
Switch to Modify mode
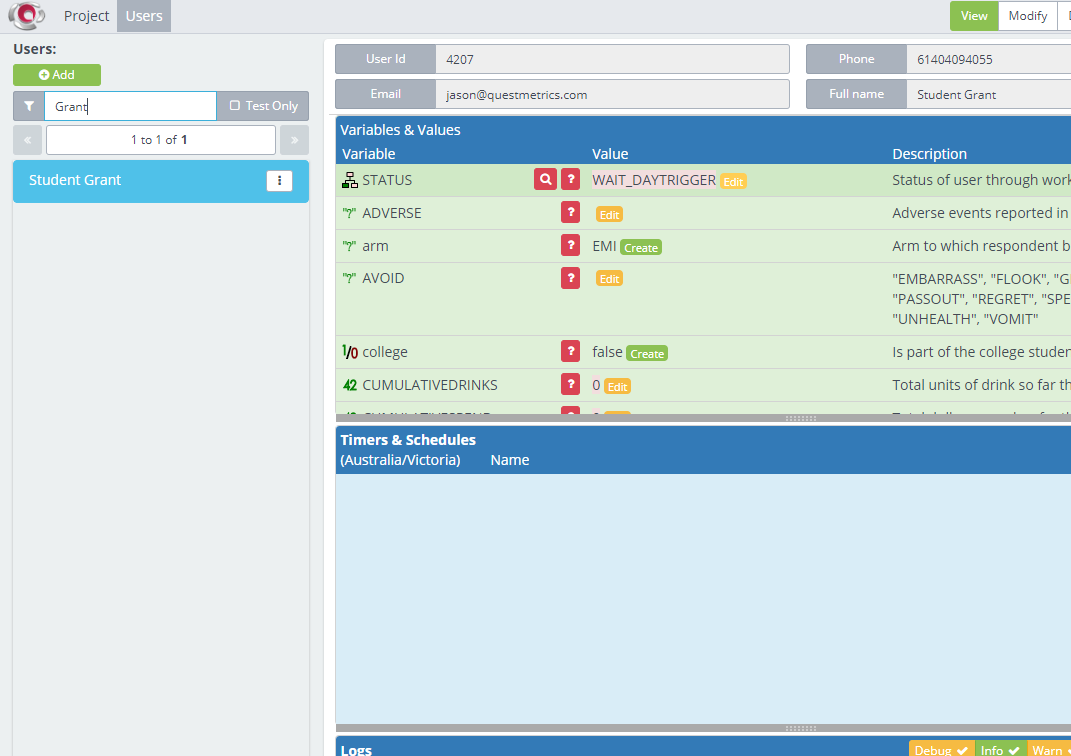(1027, 16)
